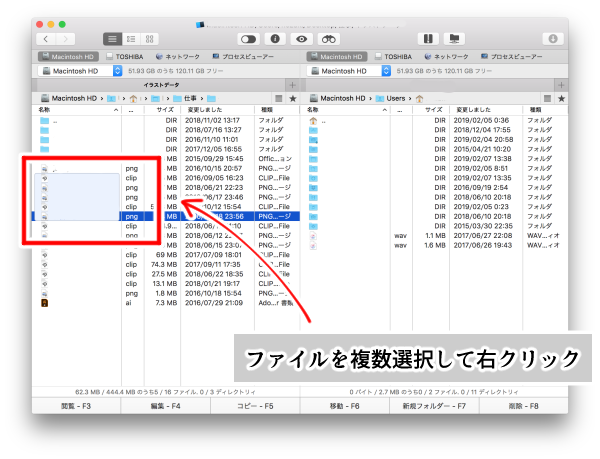The image size is (600, 459).
Task: Click the eye Quick Look icon
Action: pyautogui.click(x=301, y=38)
